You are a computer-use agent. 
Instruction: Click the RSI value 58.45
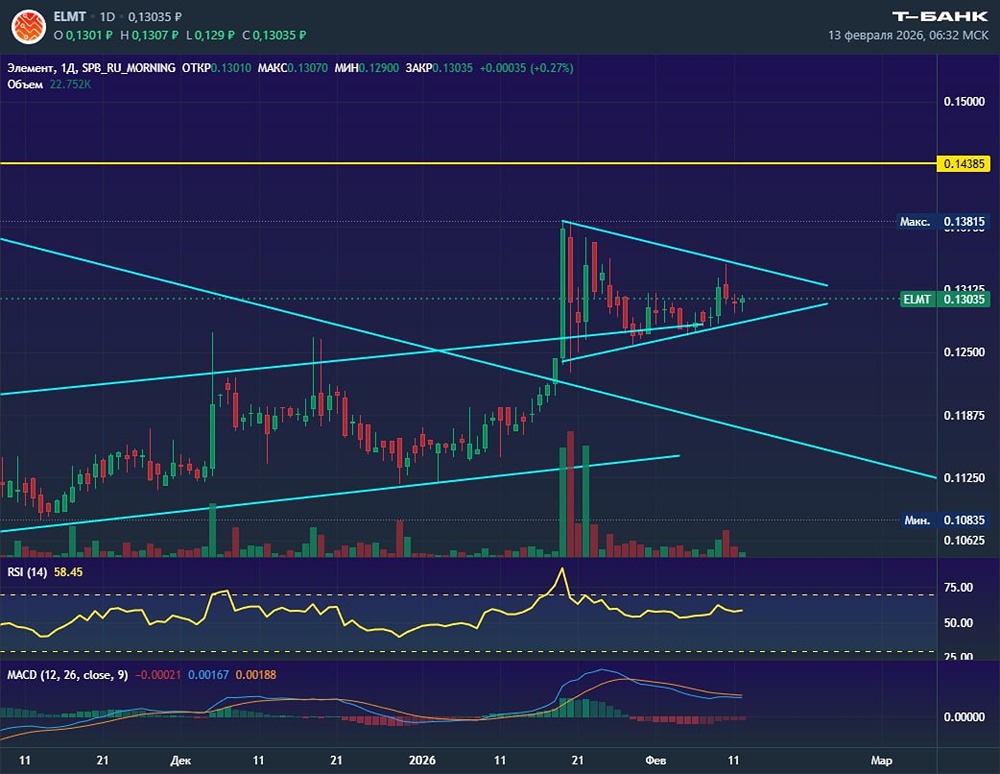pyautogui.click(x=68, y=572)
